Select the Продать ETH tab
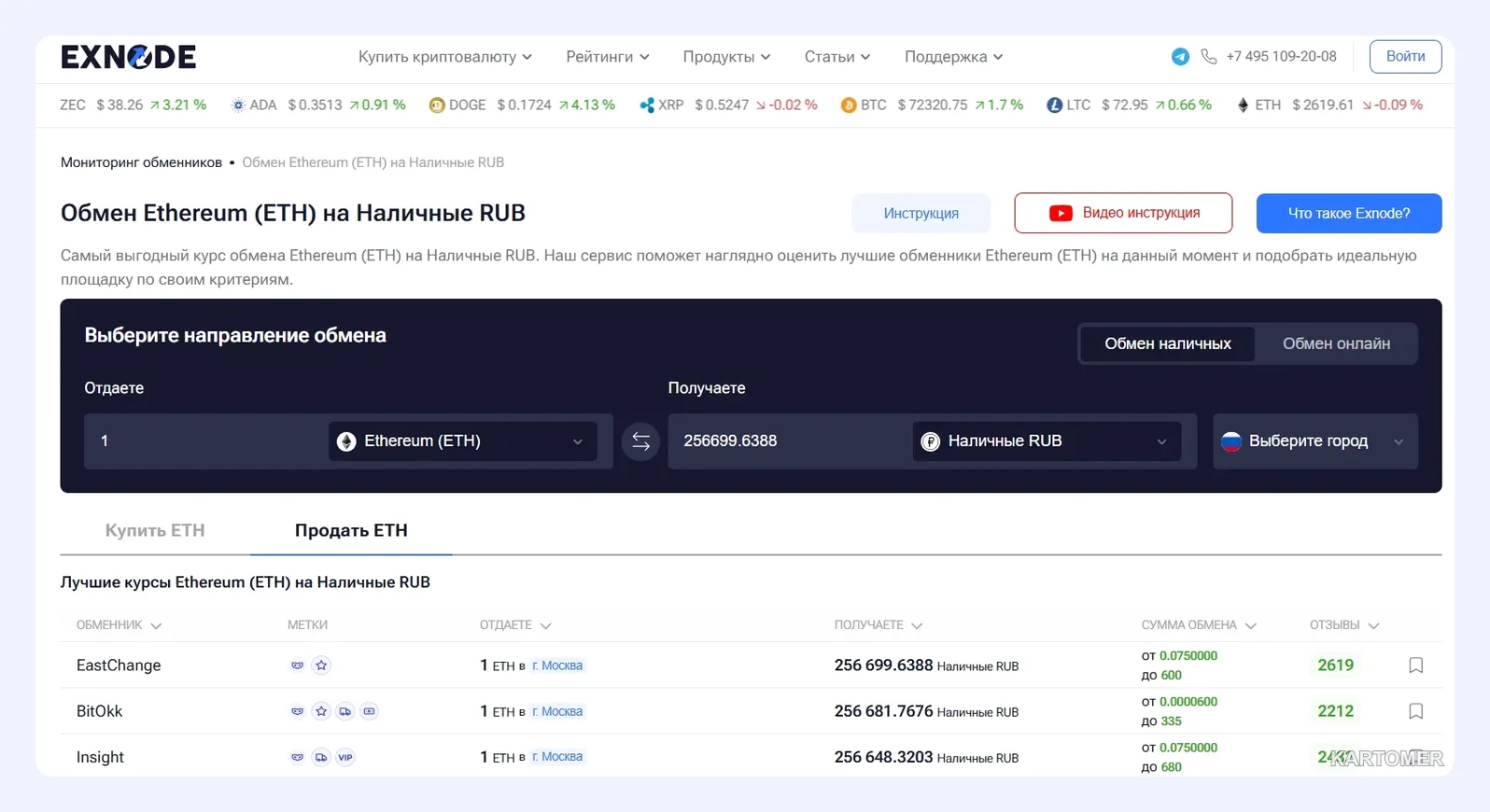Image resolution: width=1490 pixels, height=812 pixels. pos(351,531)
